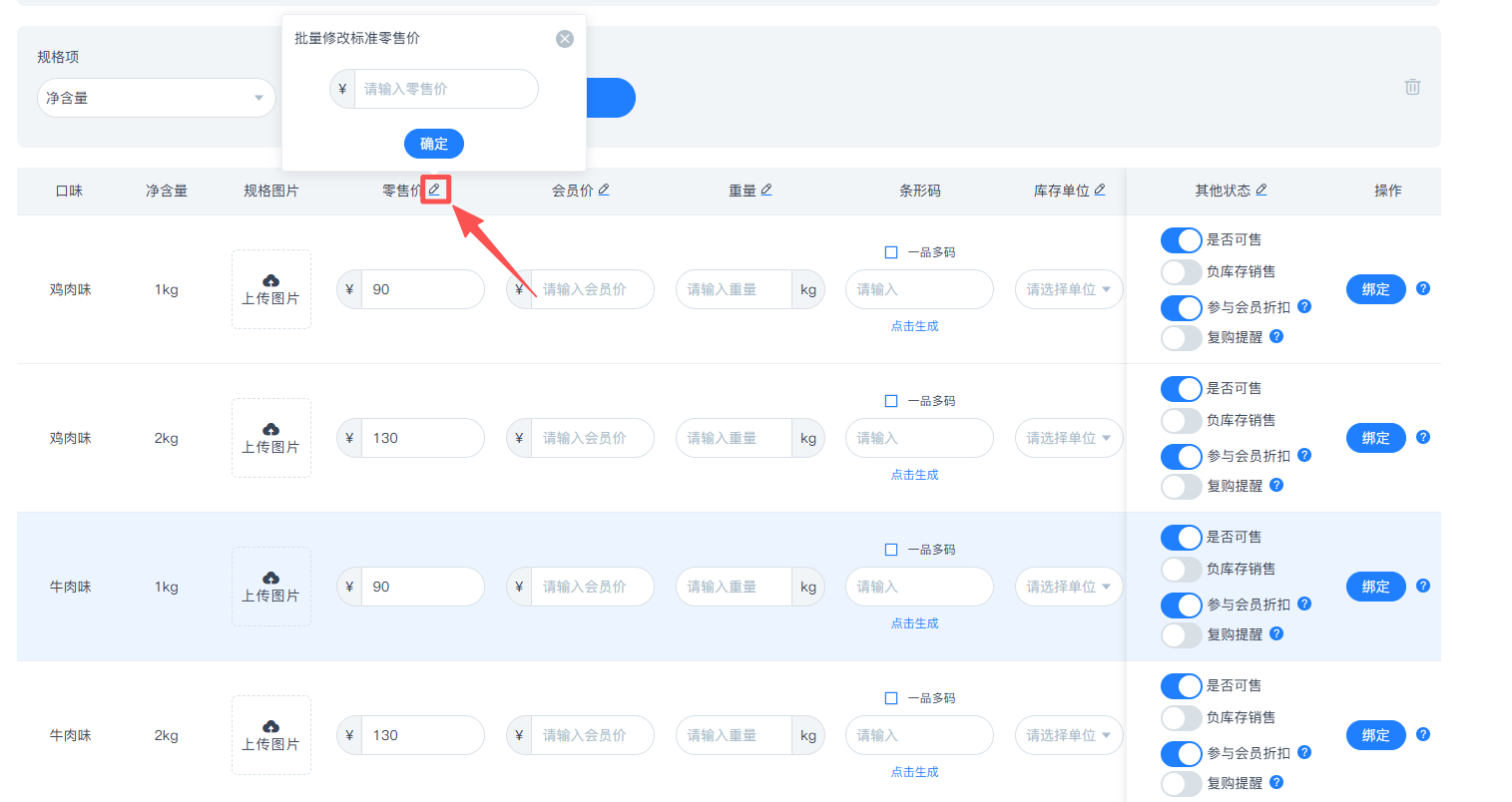
Task: Click the 请输入零售价 input in the popup
Action: pyautogui.click(x=445, y=89)
